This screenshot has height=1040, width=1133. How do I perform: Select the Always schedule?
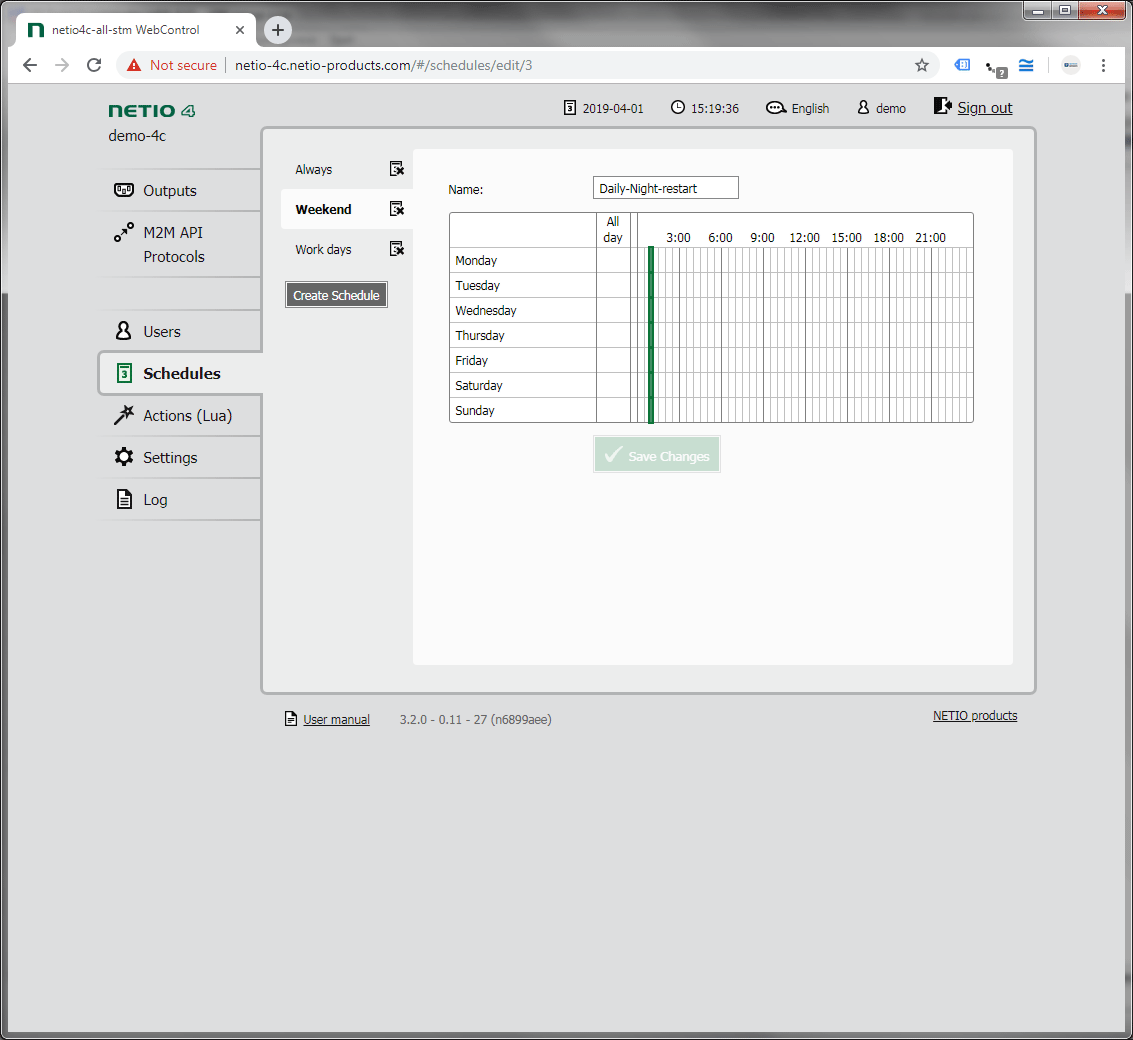coord(314,169)
